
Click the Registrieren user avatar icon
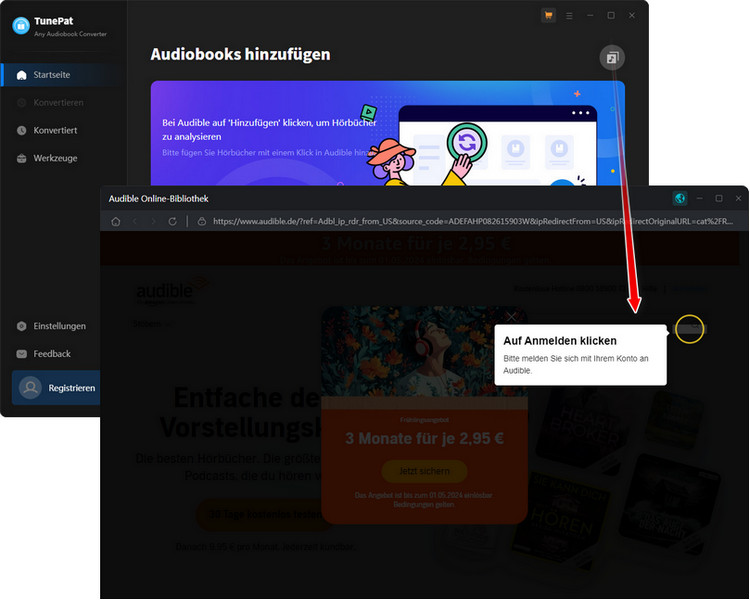click(30, 388)
